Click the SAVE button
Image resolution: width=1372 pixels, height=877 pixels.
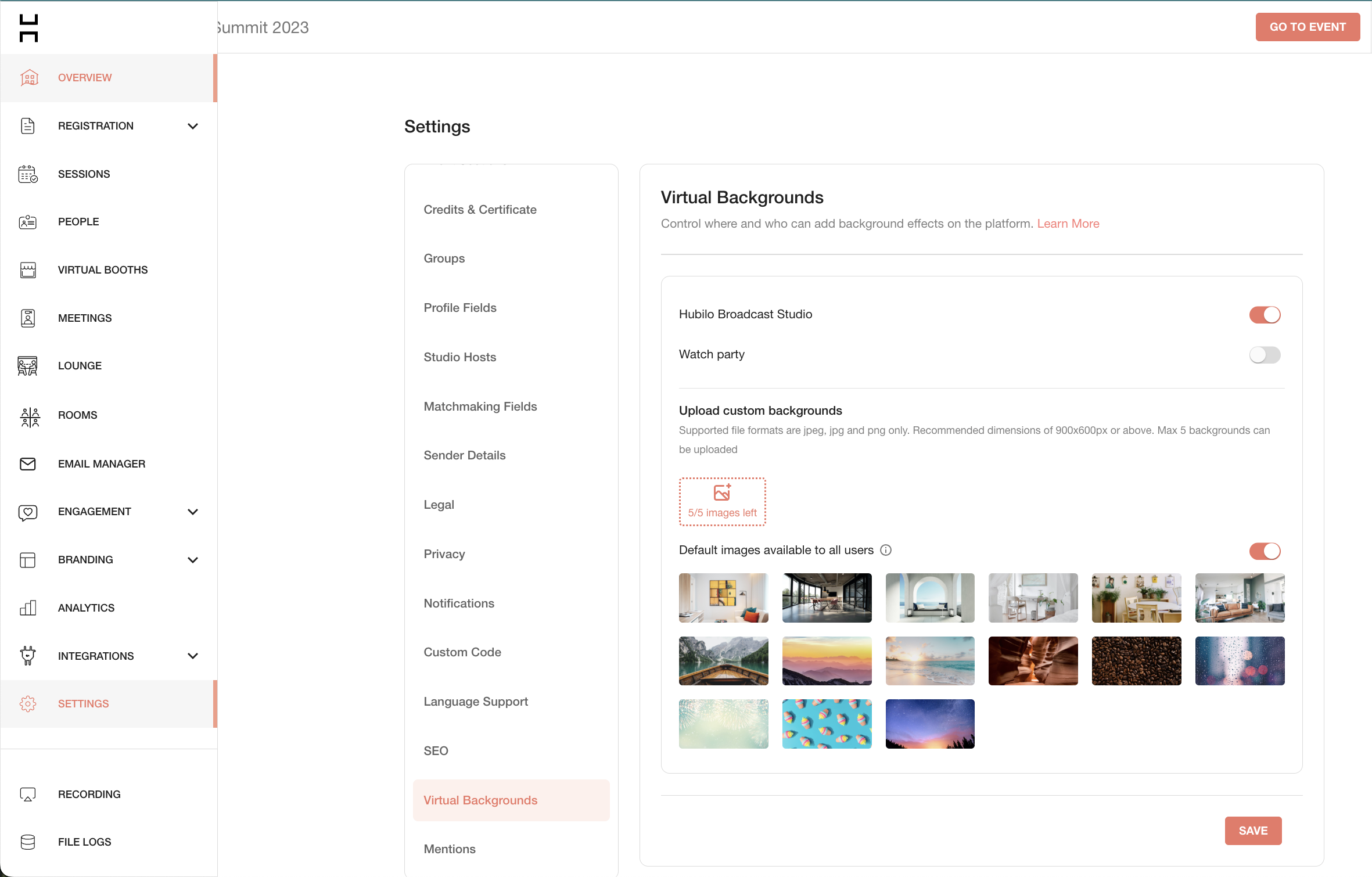(1253, 831)
